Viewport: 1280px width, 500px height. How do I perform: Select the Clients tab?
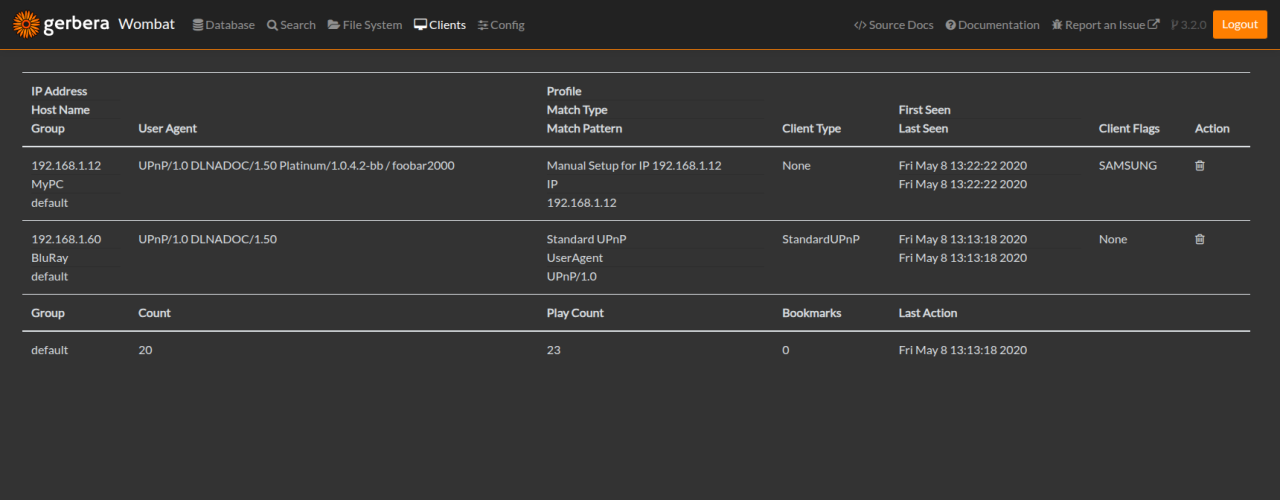440,25
